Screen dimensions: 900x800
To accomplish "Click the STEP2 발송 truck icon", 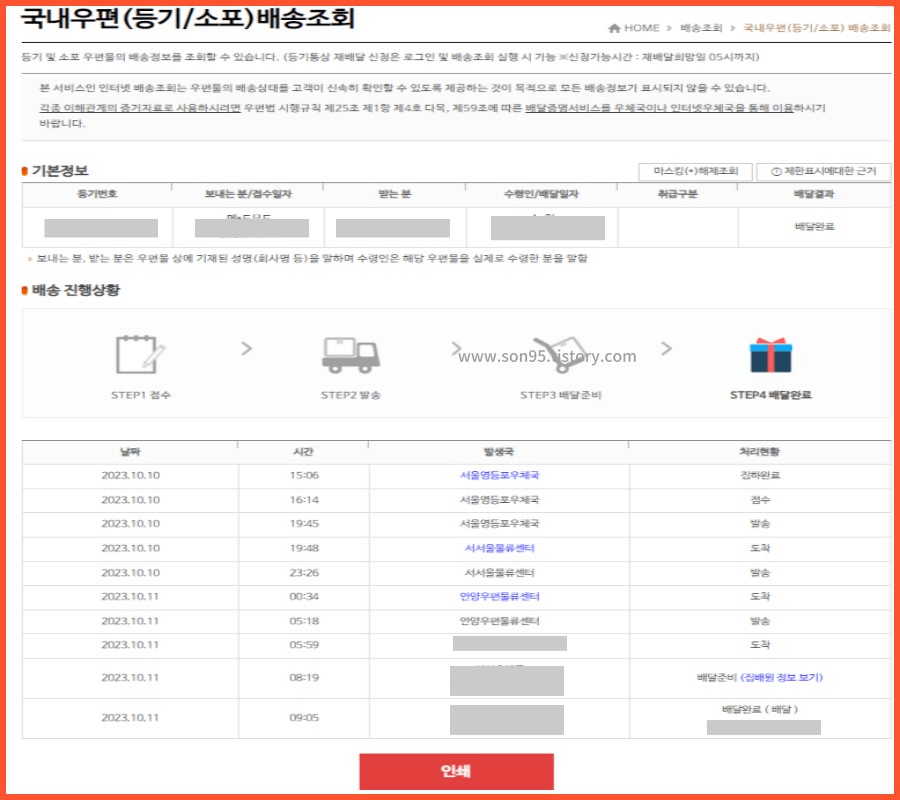I will click(351, 355).
